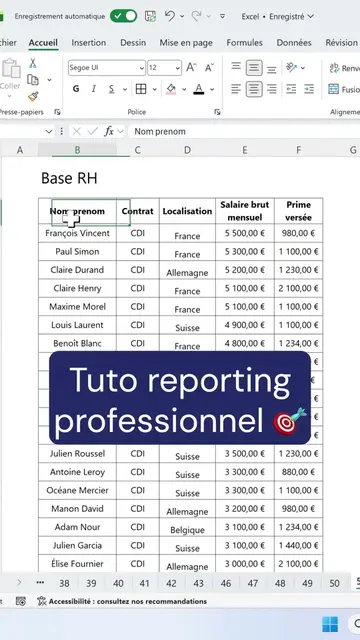360x640 pixels.
Task: Open the Name Box dropdown arrow
Action: [49, 131]
